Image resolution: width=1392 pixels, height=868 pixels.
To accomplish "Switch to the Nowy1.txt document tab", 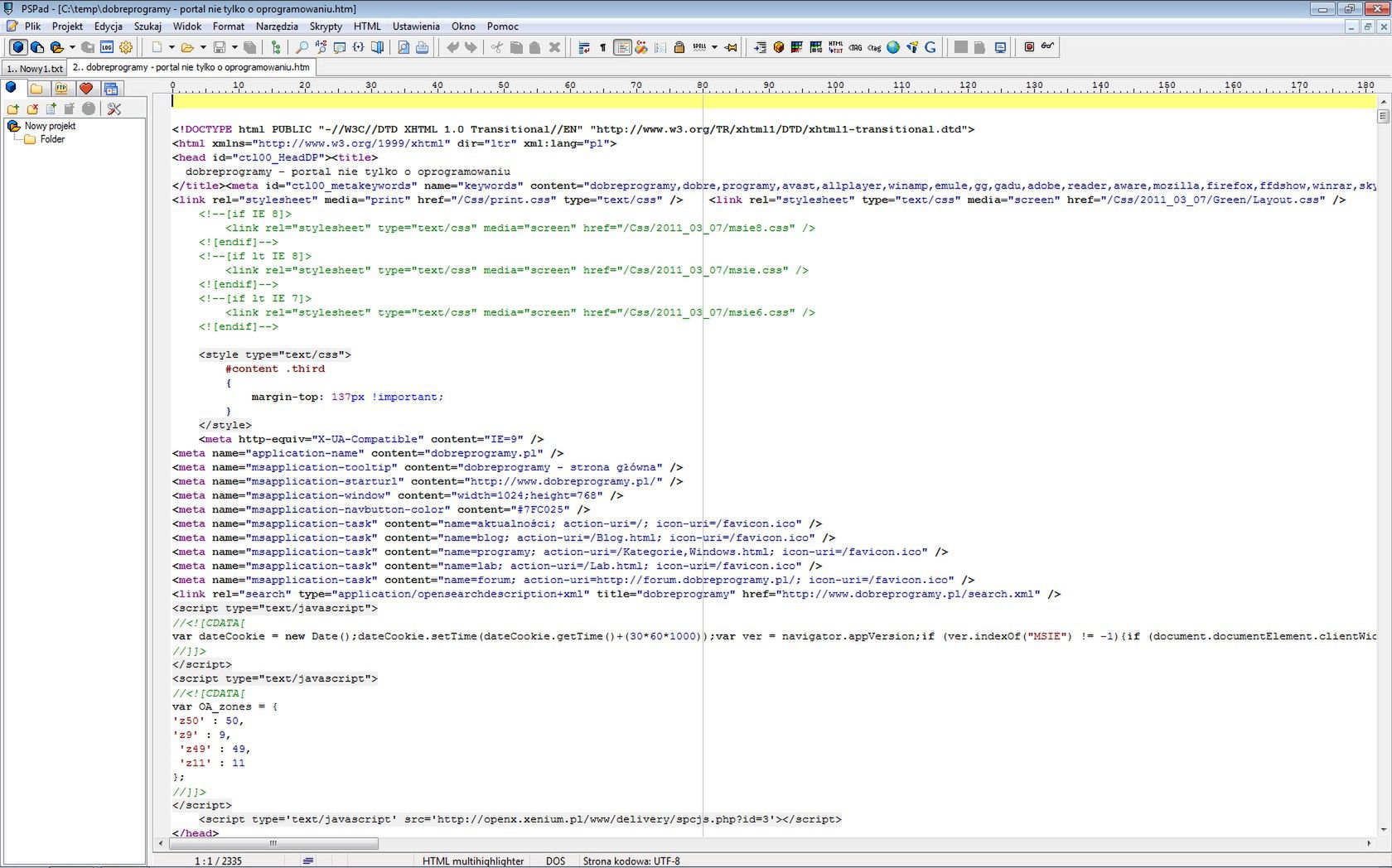I will [33, 69].
